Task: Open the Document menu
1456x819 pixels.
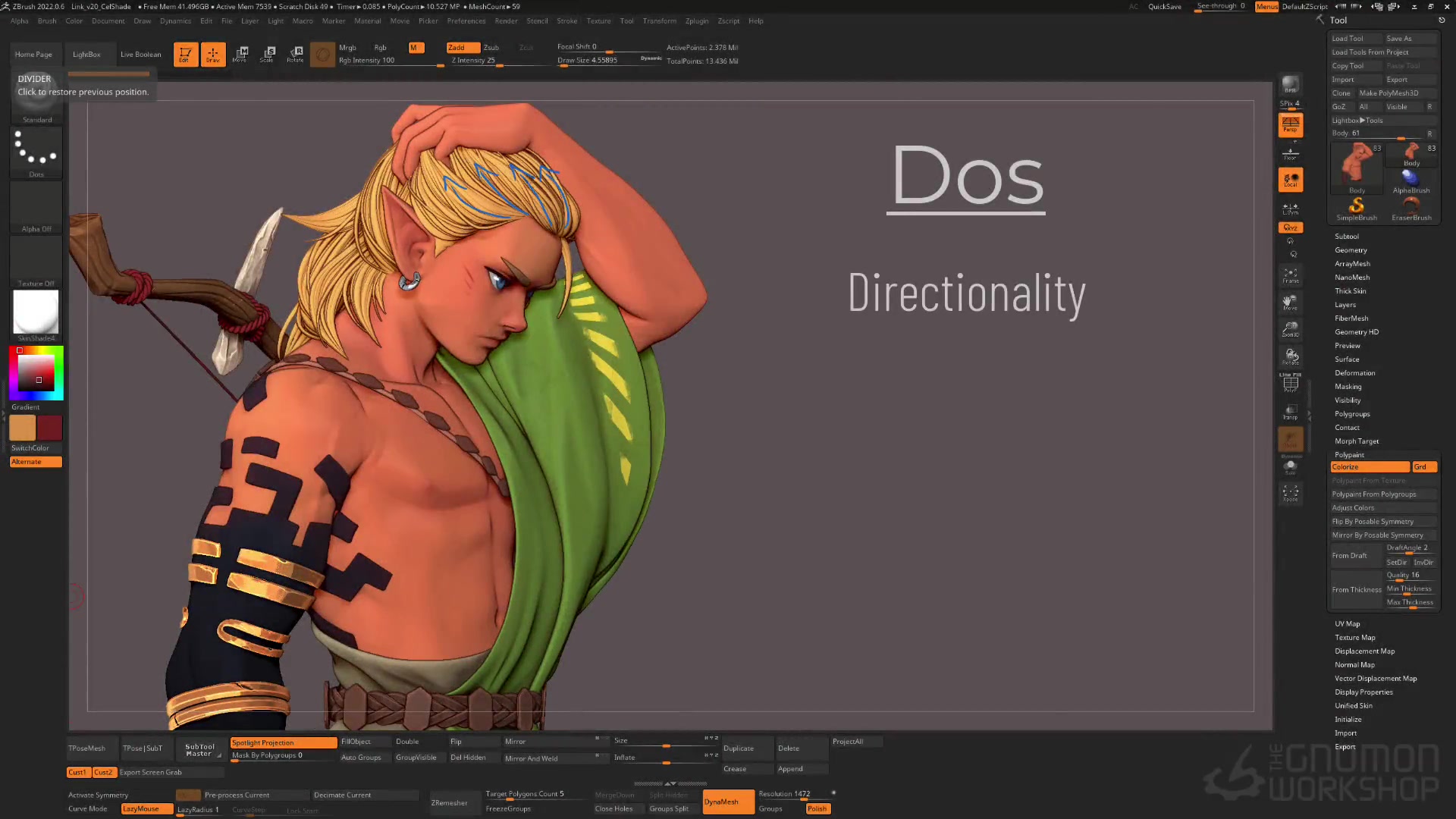Action: [108, 21]
